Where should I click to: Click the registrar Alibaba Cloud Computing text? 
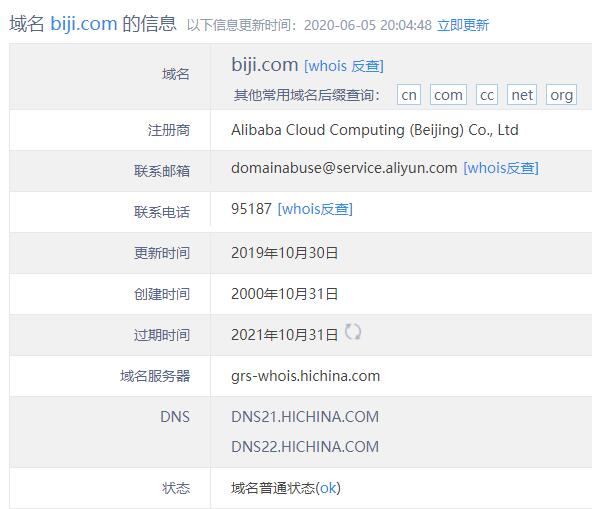coord(375,130)
